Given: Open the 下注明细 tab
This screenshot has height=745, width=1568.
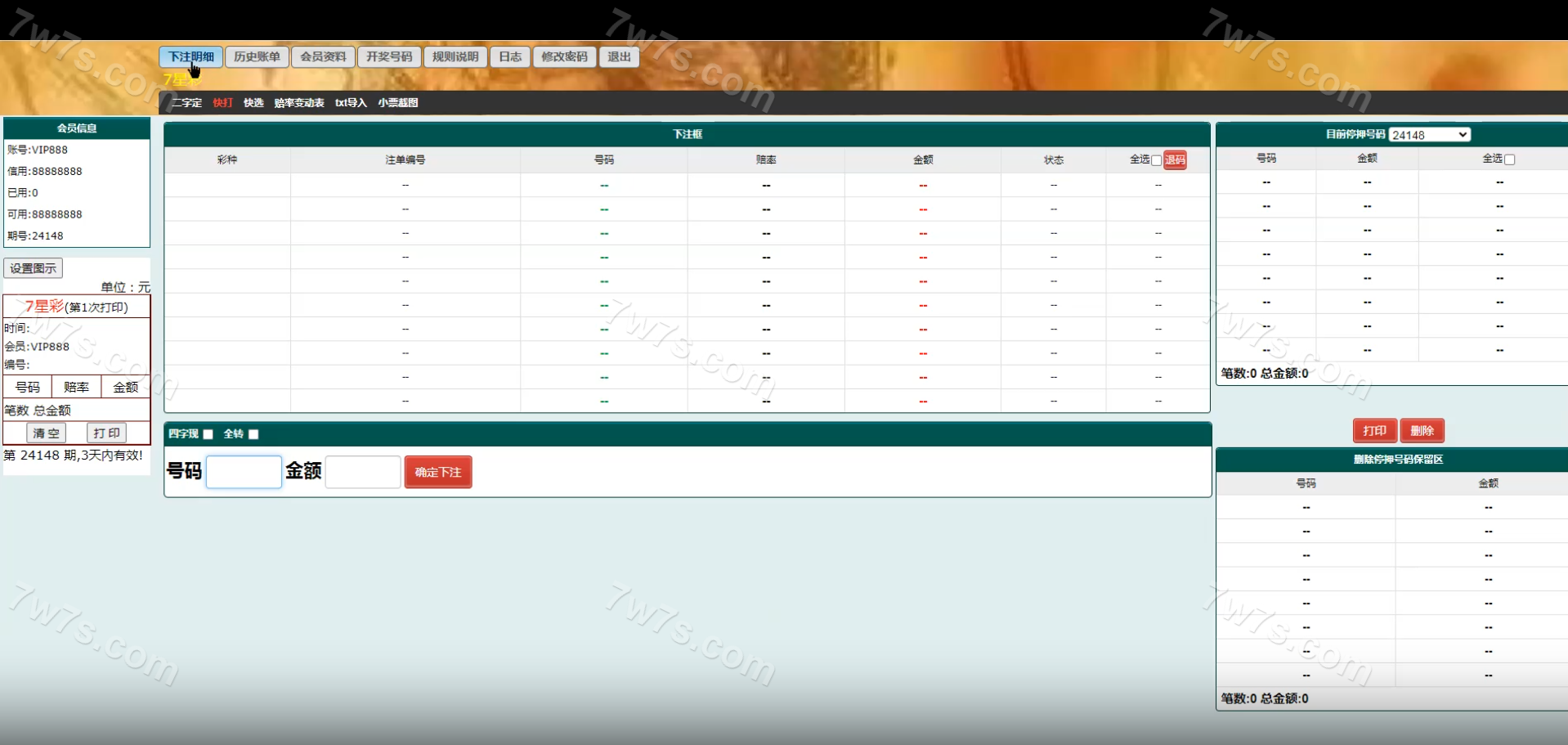Looking at the screenshot, I should (190, 56).
